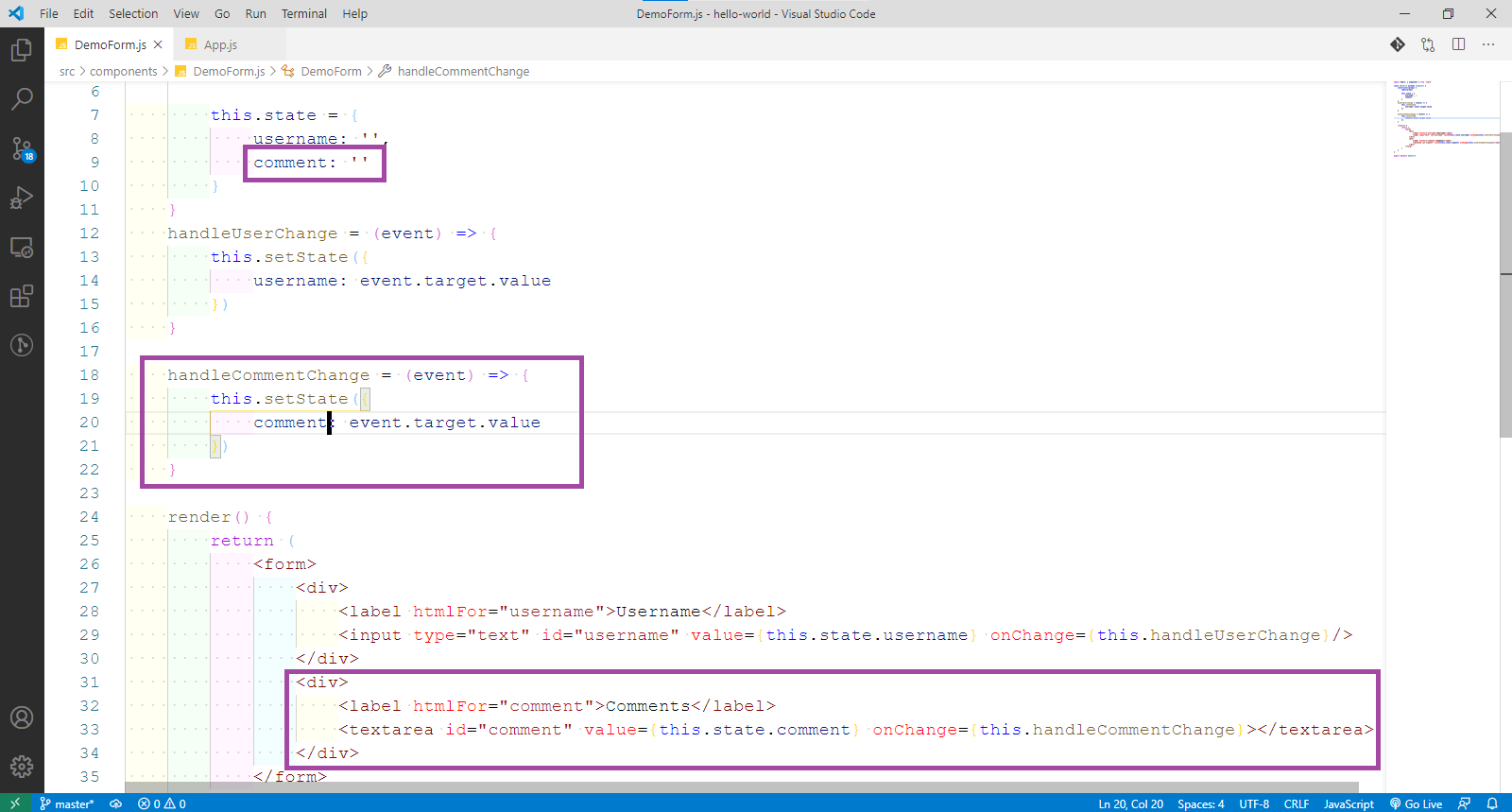Click the minimap code preview

(x=1442, y=118)
